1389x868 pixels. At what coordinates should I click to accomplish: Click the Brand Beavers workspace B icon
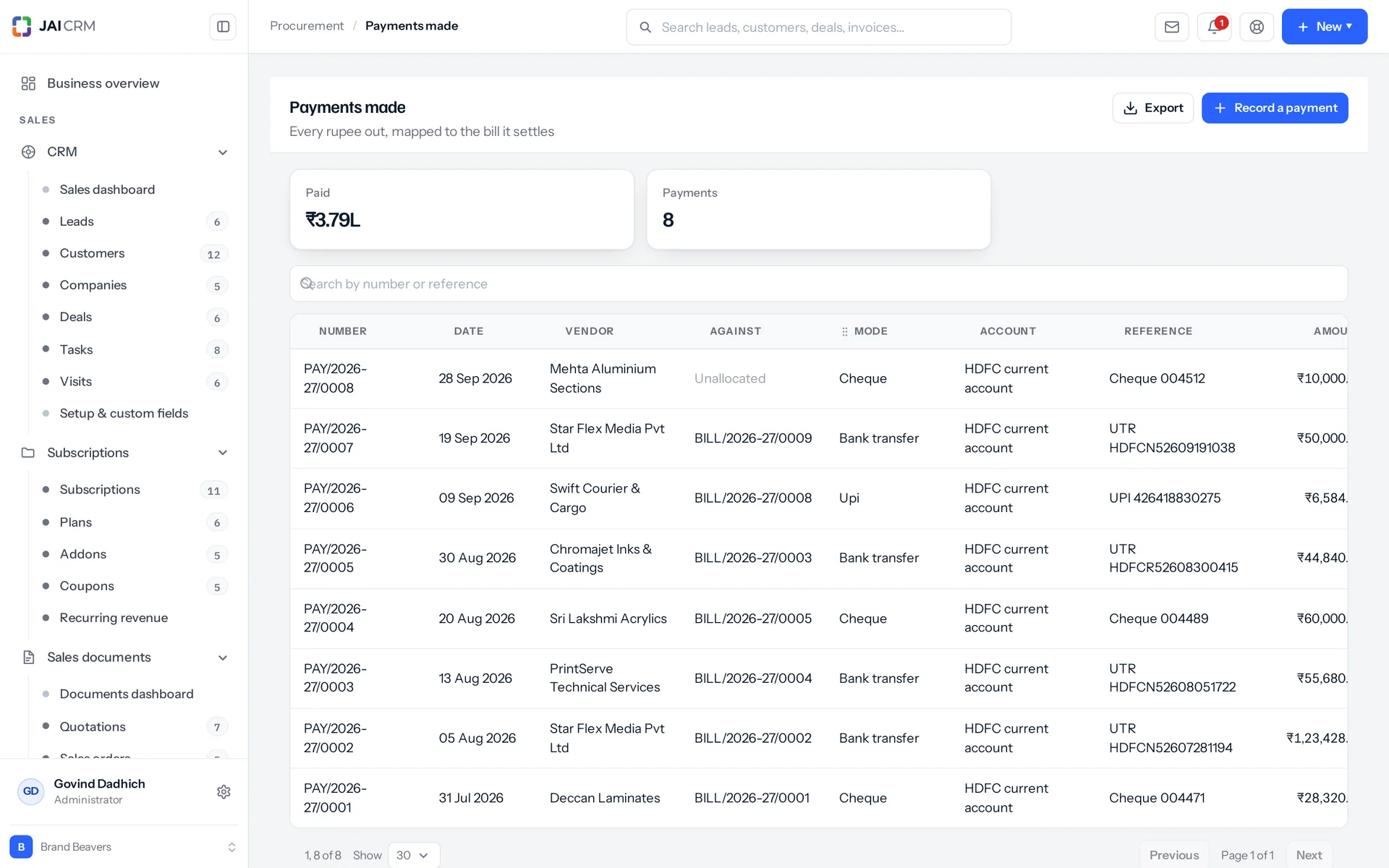(21, 847)
